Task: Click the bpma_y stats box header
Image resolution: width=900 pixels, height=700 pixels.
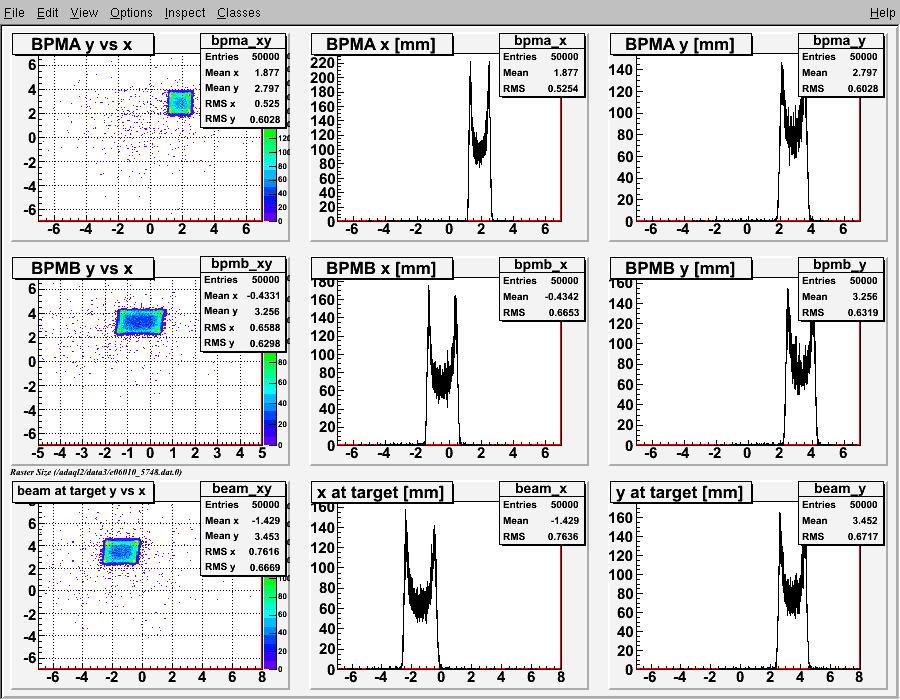Action: coord(840,40)
